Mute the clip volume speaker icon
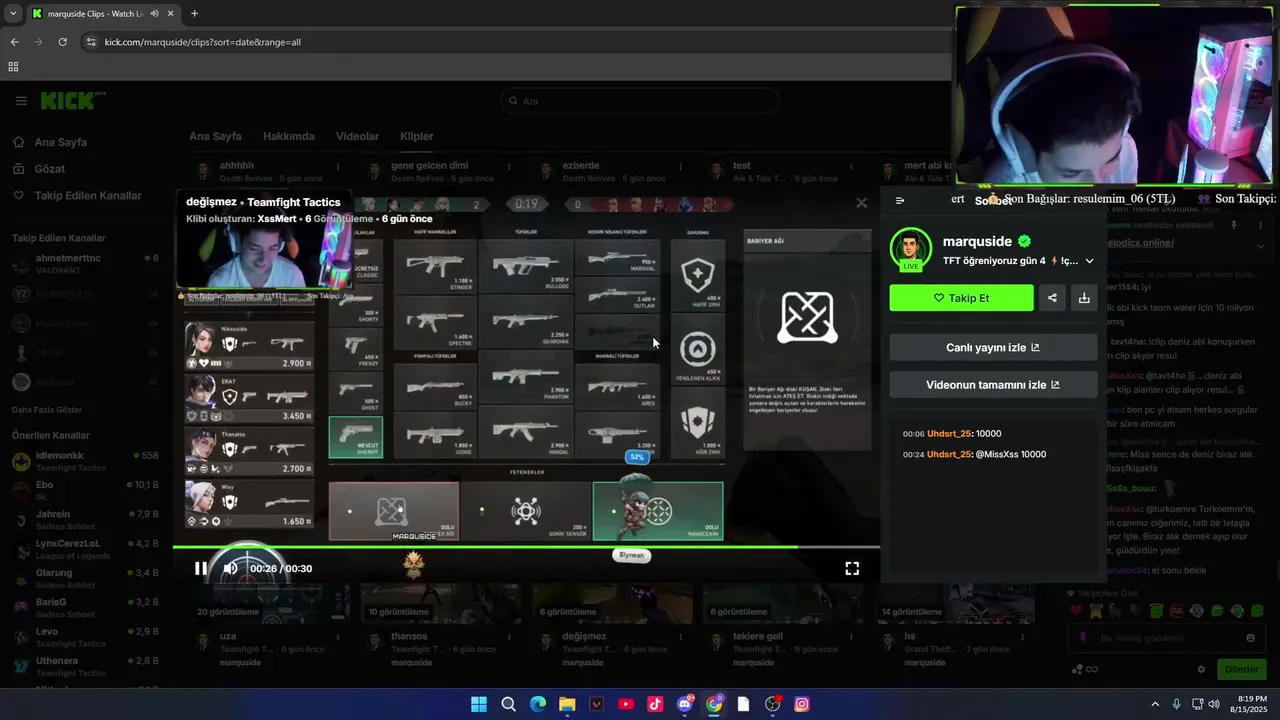The image size is (1280, 720). pos(230,568)
